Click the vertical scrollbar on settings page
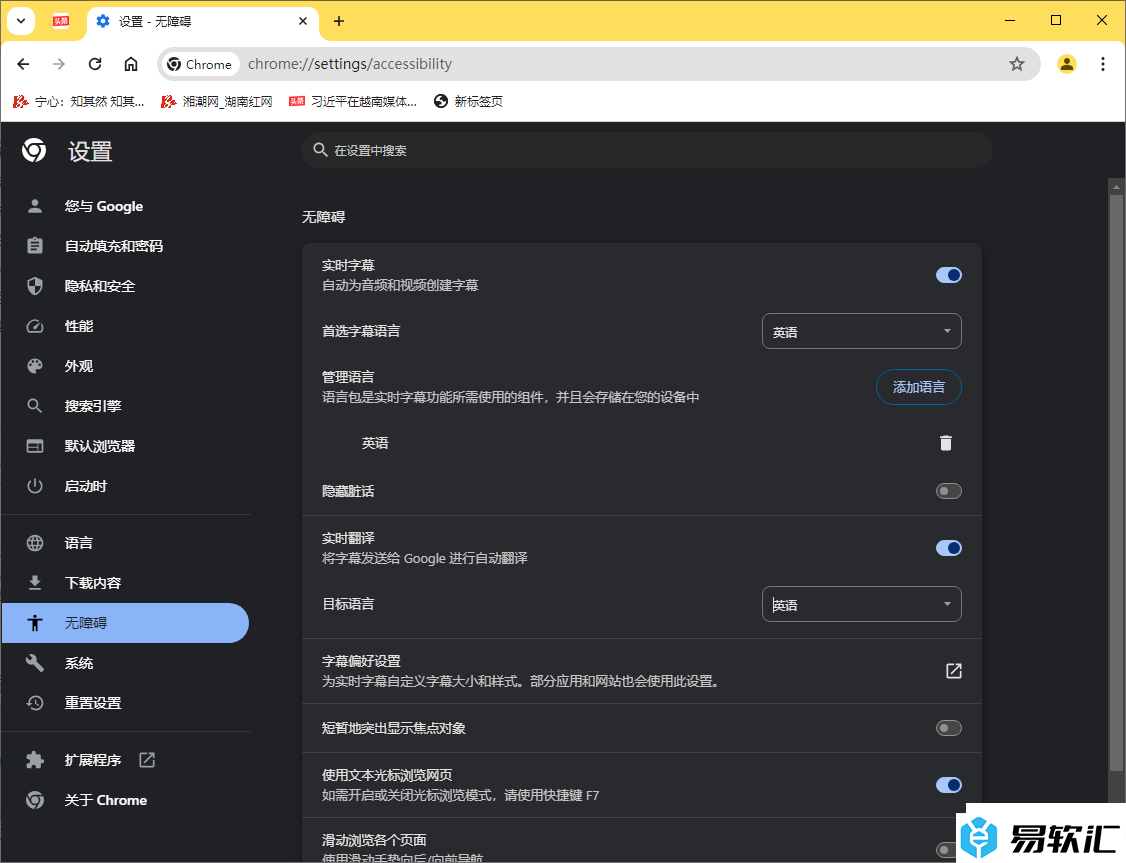Image resolution: width=1126 pixels, height=863 pixels. pyautogui.click(x=1115, y=481)
